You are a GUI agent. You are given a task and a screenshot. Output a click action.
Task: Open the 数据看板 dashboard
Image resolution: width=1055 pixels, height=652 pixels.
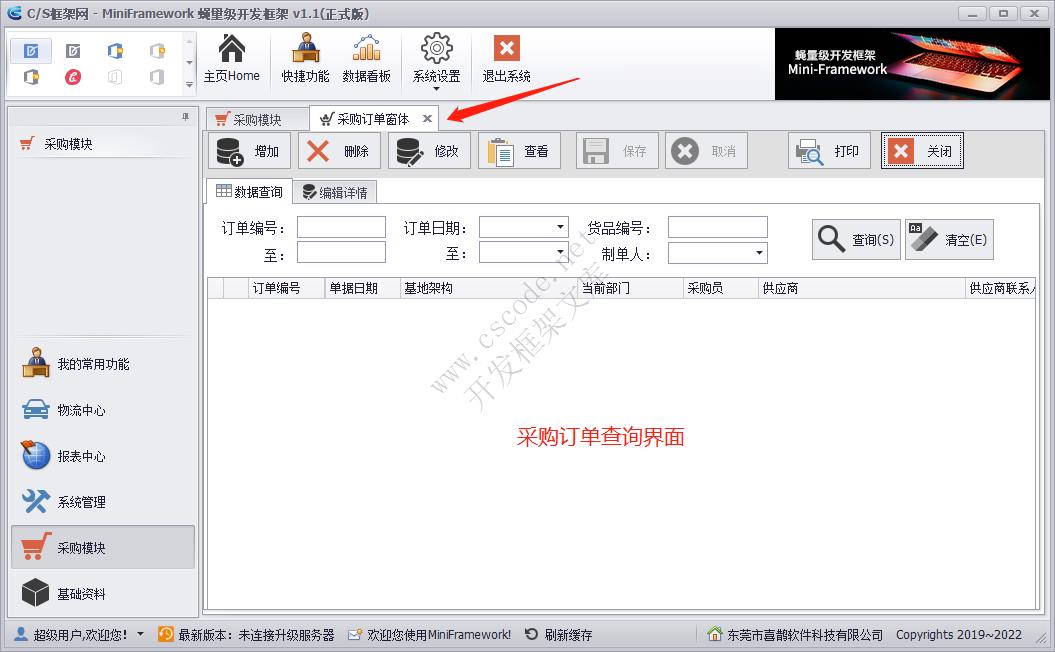[367, 60]
